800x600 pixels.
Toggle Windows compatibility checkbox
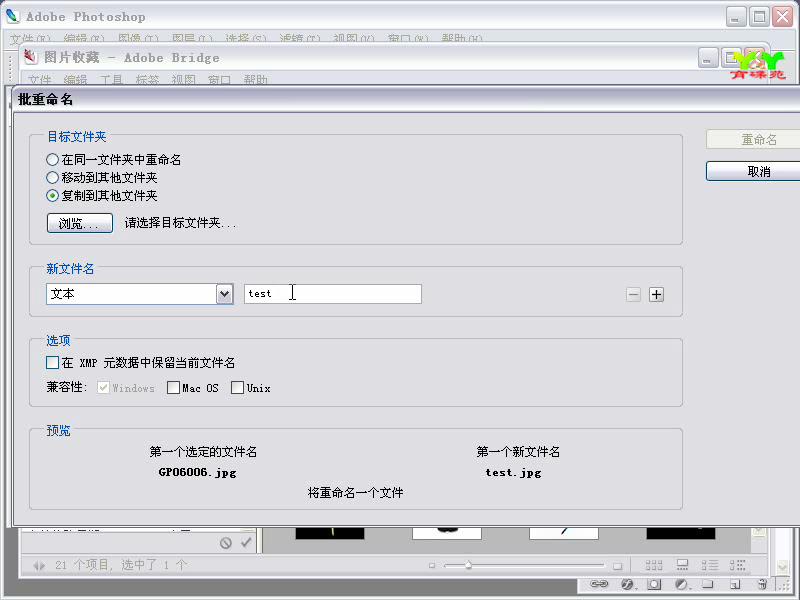click(103, 388)
